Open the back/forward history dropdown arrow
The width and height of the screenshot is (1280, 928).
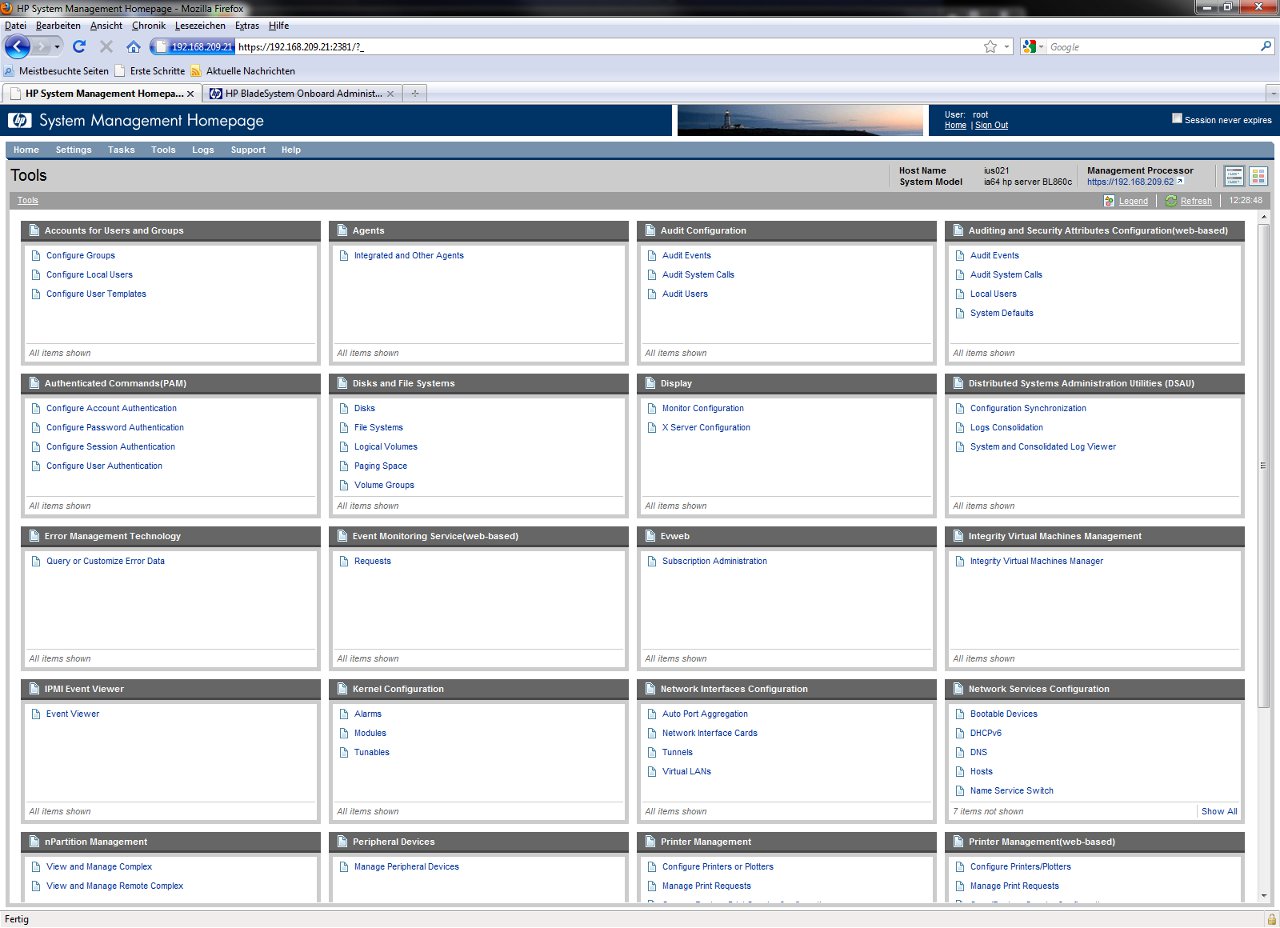coord(58,47)
